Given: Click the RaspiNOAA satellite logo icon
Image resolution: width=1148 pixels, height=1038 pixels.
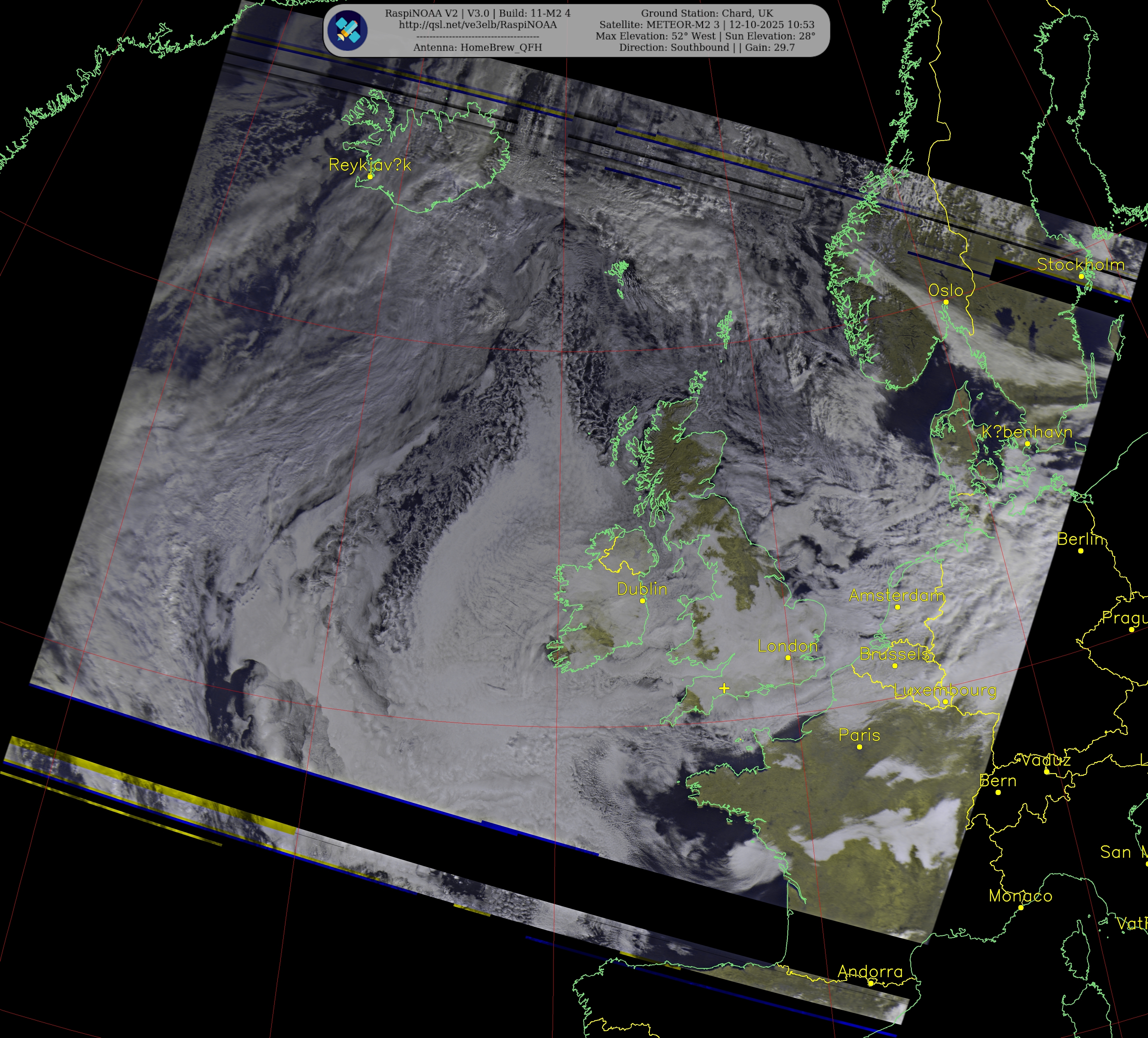Looking at the screenshot, I should (x=348, y=30).
